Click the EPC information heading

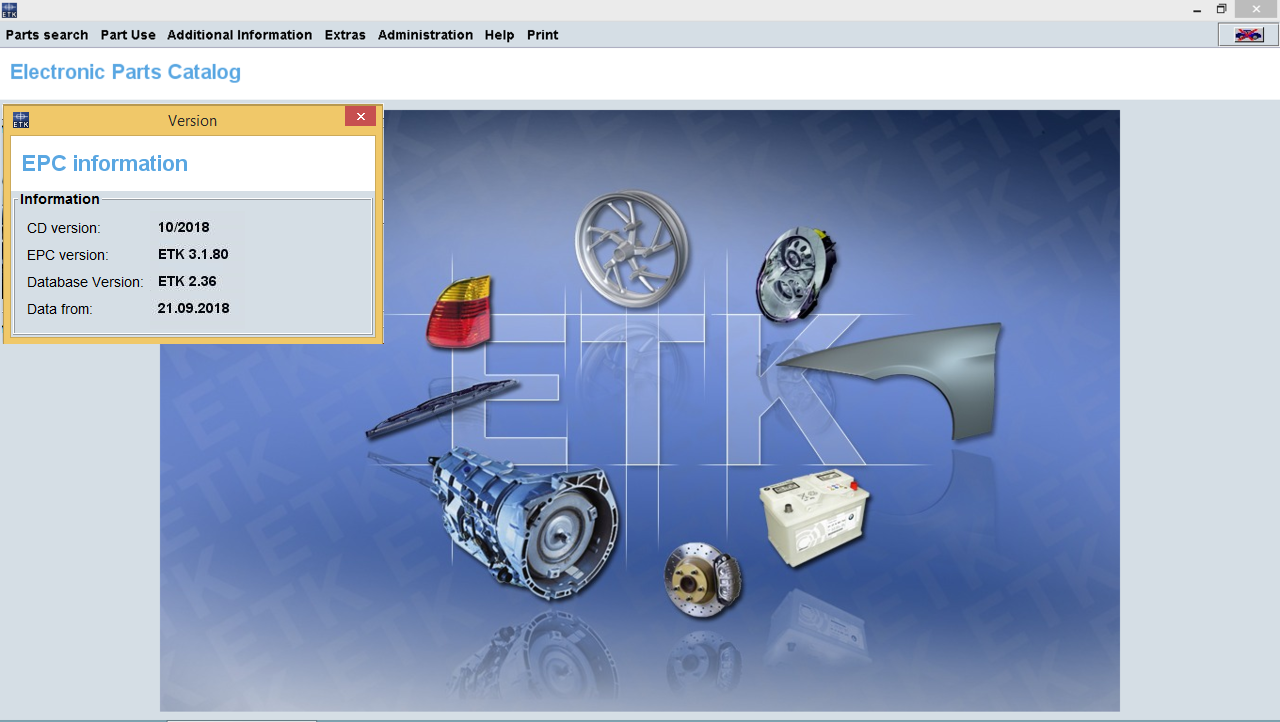pos(105,164)
